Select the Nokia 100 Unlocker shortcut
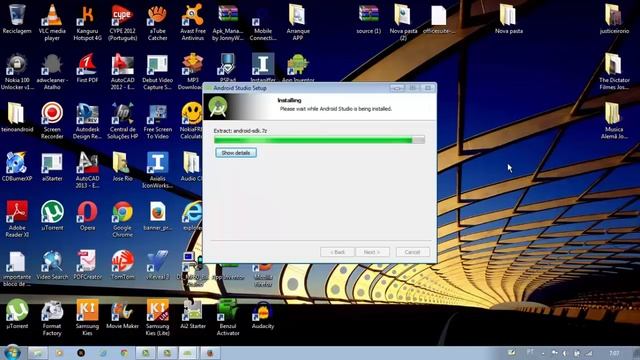 tap(17, 72)
